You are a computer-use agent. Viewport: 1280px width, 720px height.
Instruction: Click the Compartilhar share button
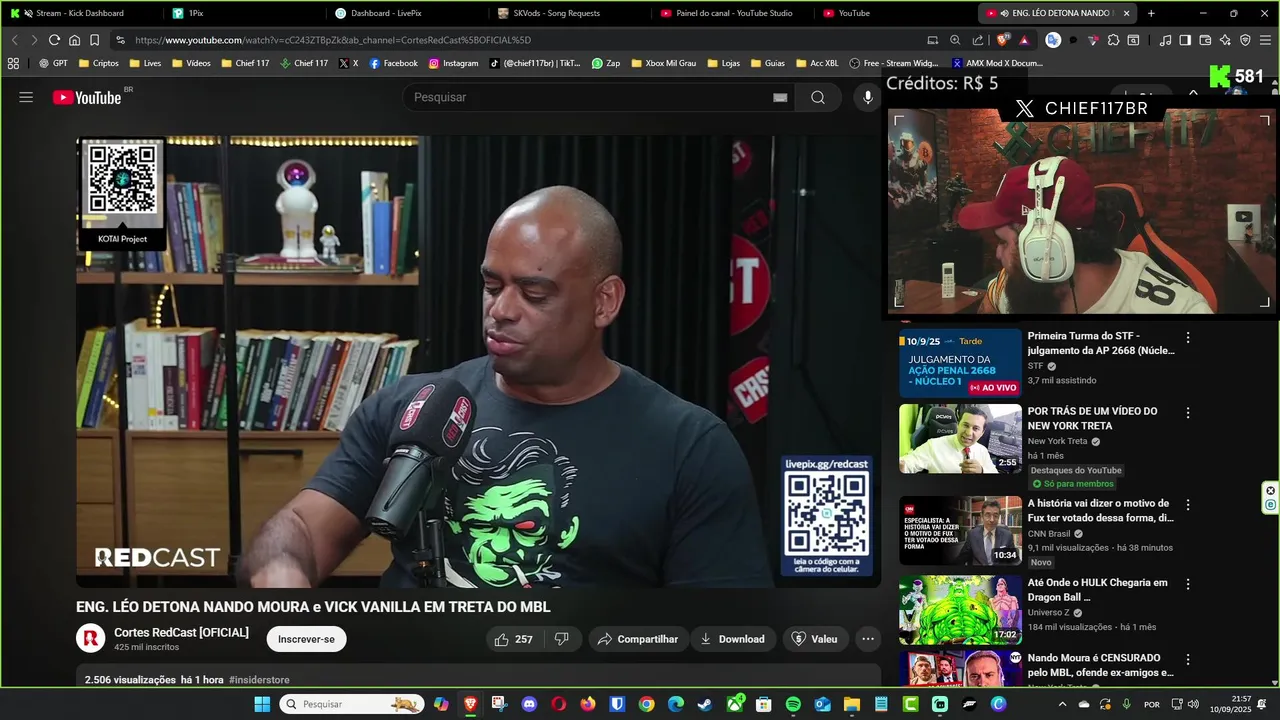(637, 639)
